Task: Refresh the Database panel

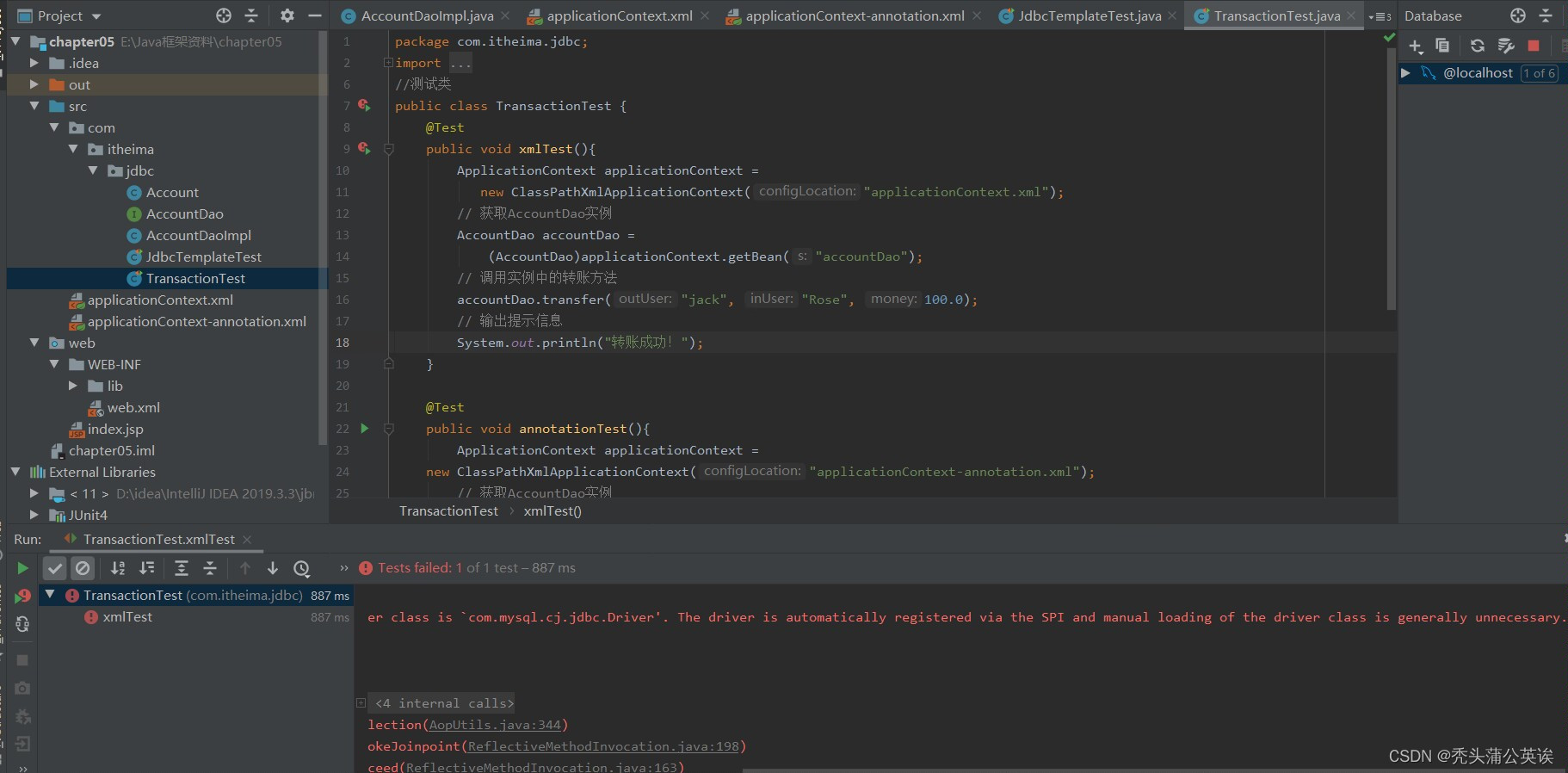Action: pyautogui.click(x=1478, y=46)
